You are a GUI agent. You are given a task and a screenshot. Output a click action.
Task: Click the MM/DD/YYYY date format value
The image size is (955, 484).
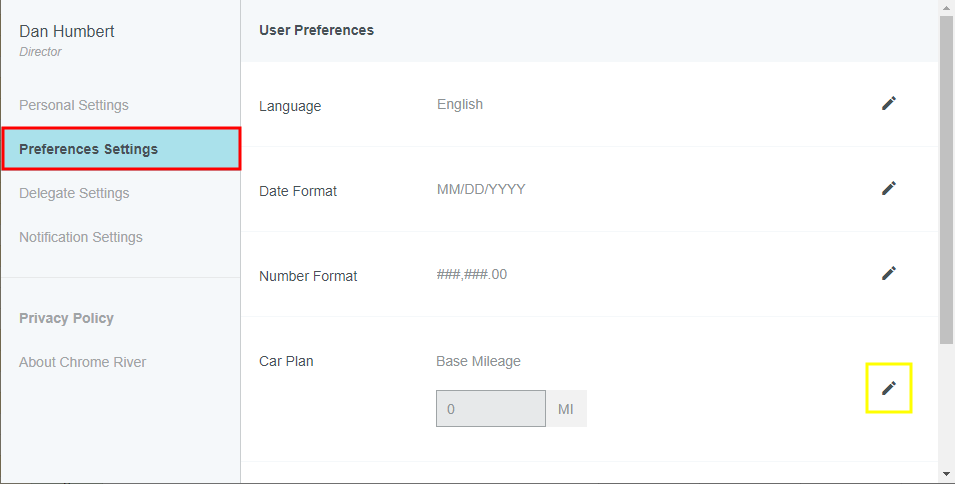(x=481, y=189)
